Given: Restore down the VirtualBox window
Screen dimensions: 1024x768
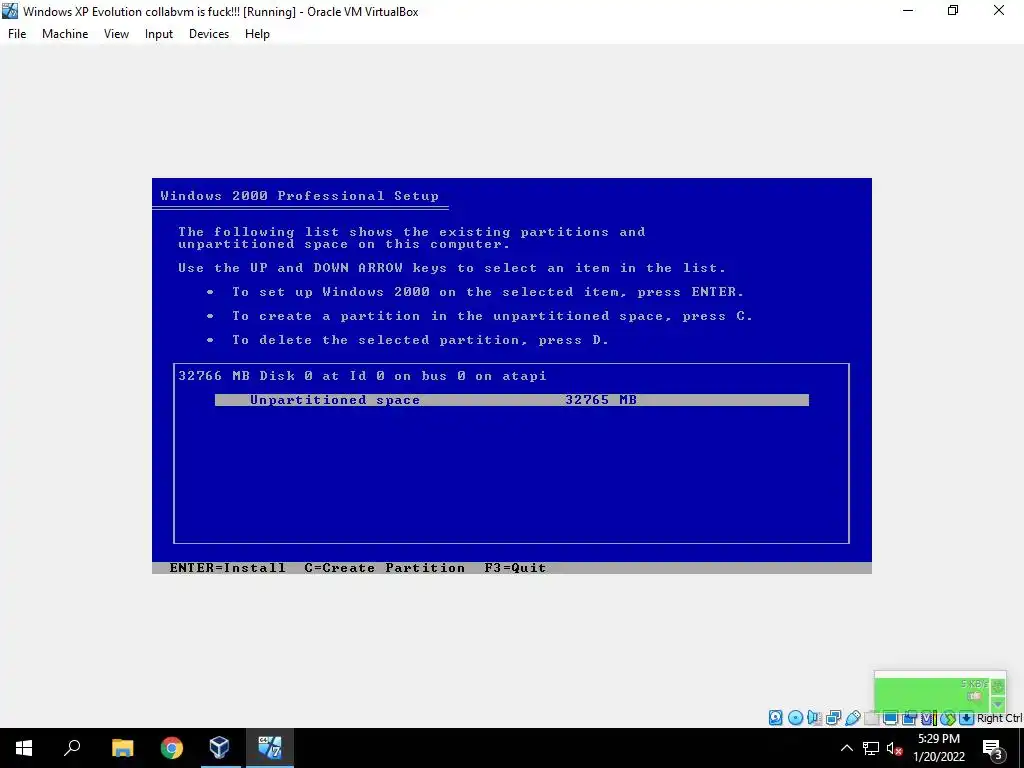Looking at the screenshot, I should pyautogui.click(x=953, y=10).
